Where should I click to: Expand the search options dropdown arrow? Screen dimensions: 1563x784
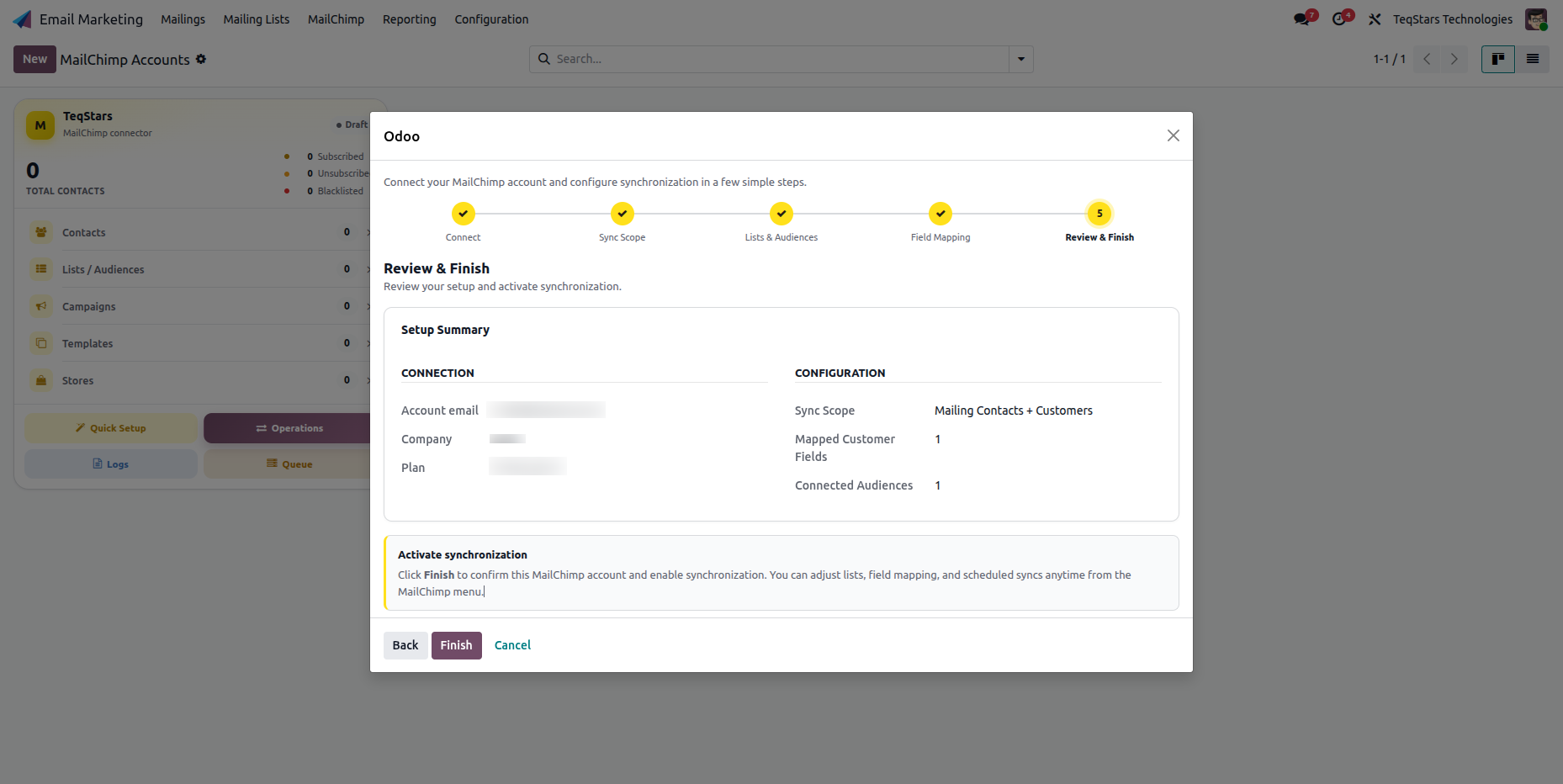coord(1021,59)
